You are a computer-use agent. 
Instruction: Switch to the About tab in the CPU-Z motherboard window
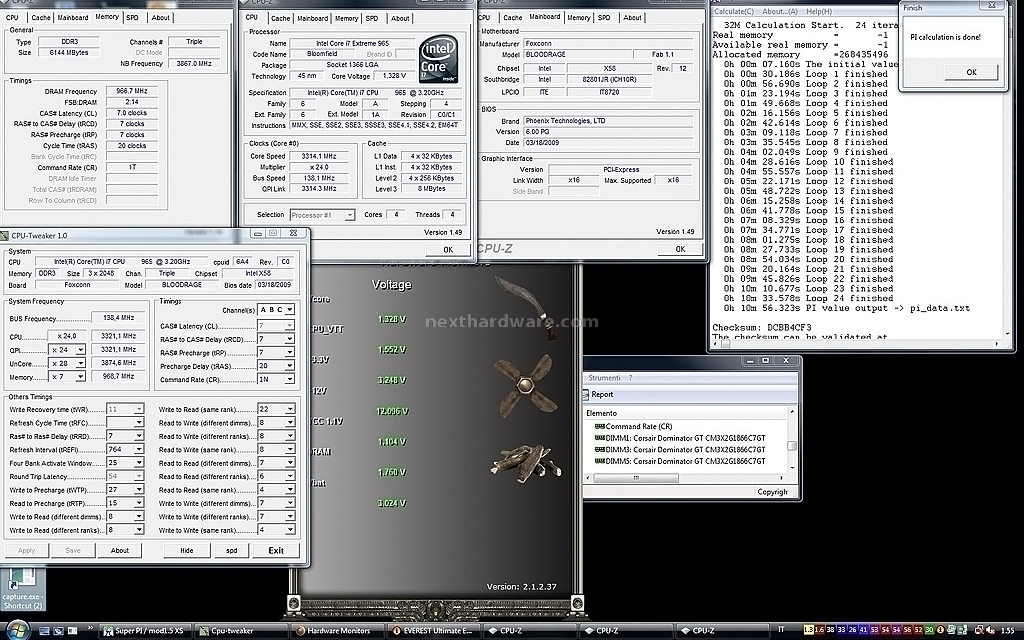[x=632, y=18]
